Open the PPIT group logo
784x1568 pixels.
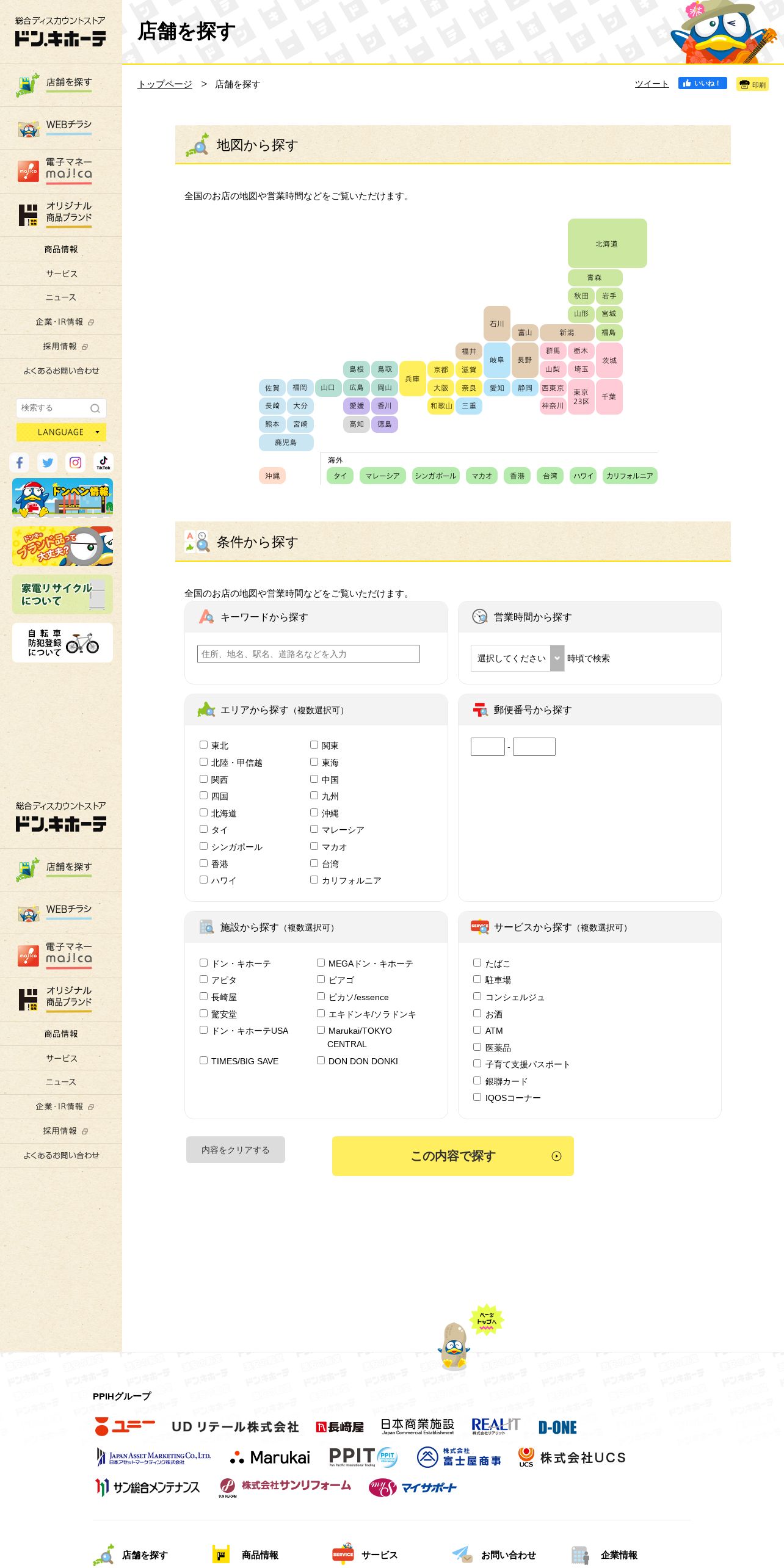pyautogui.click(x=363, y=1457)
